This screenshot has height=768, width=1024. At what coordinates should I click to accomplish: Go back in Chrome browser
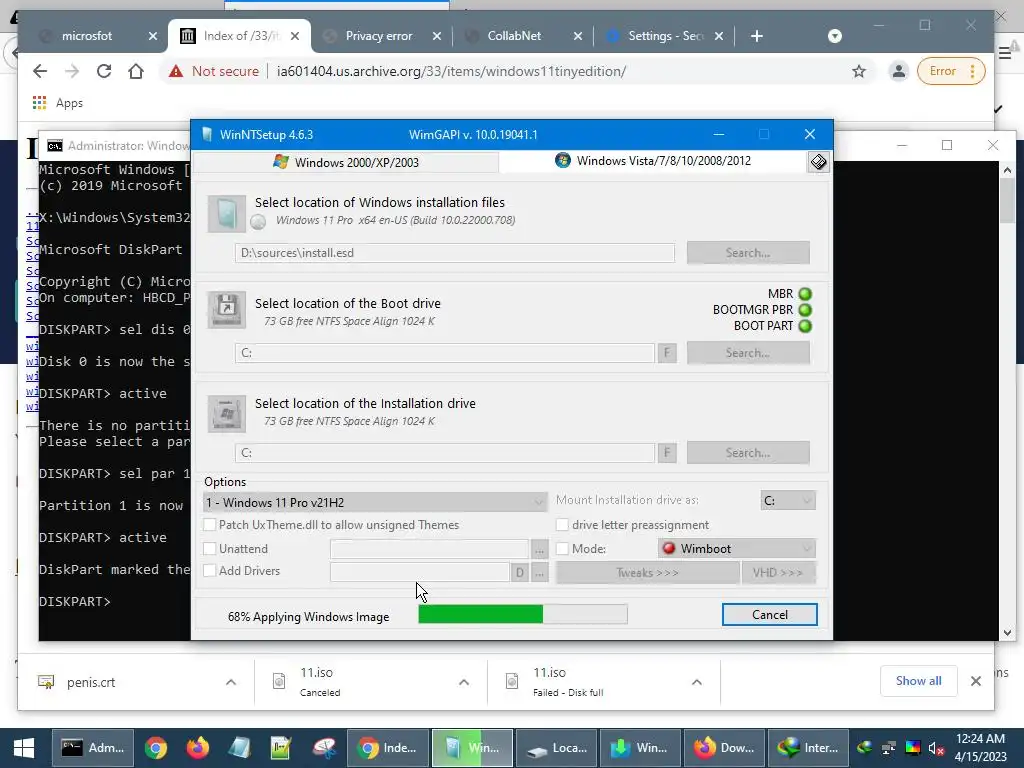(x=40, y=71)
